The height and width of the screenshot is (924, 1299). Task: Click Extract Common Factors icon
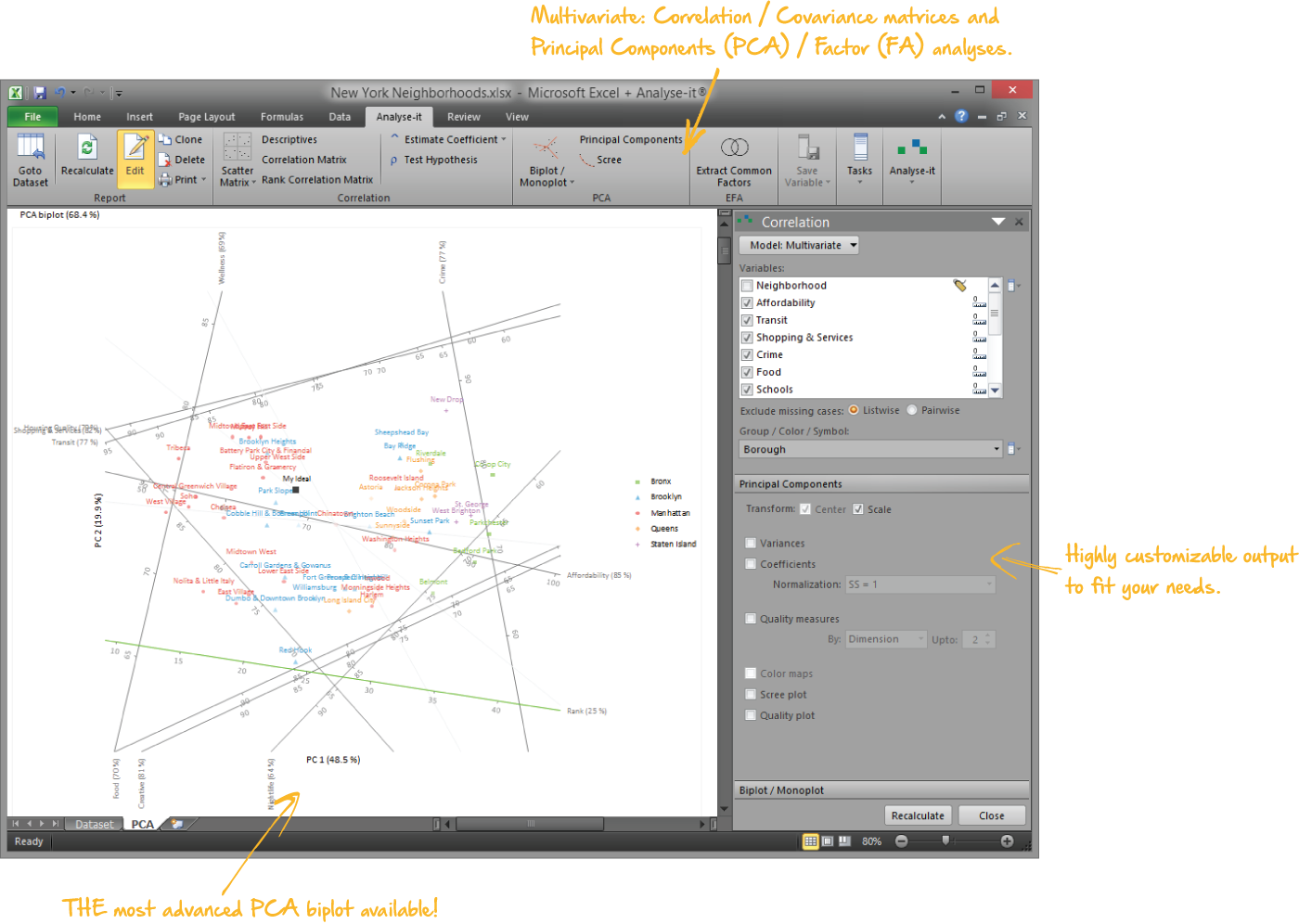[x=734, y=148]
